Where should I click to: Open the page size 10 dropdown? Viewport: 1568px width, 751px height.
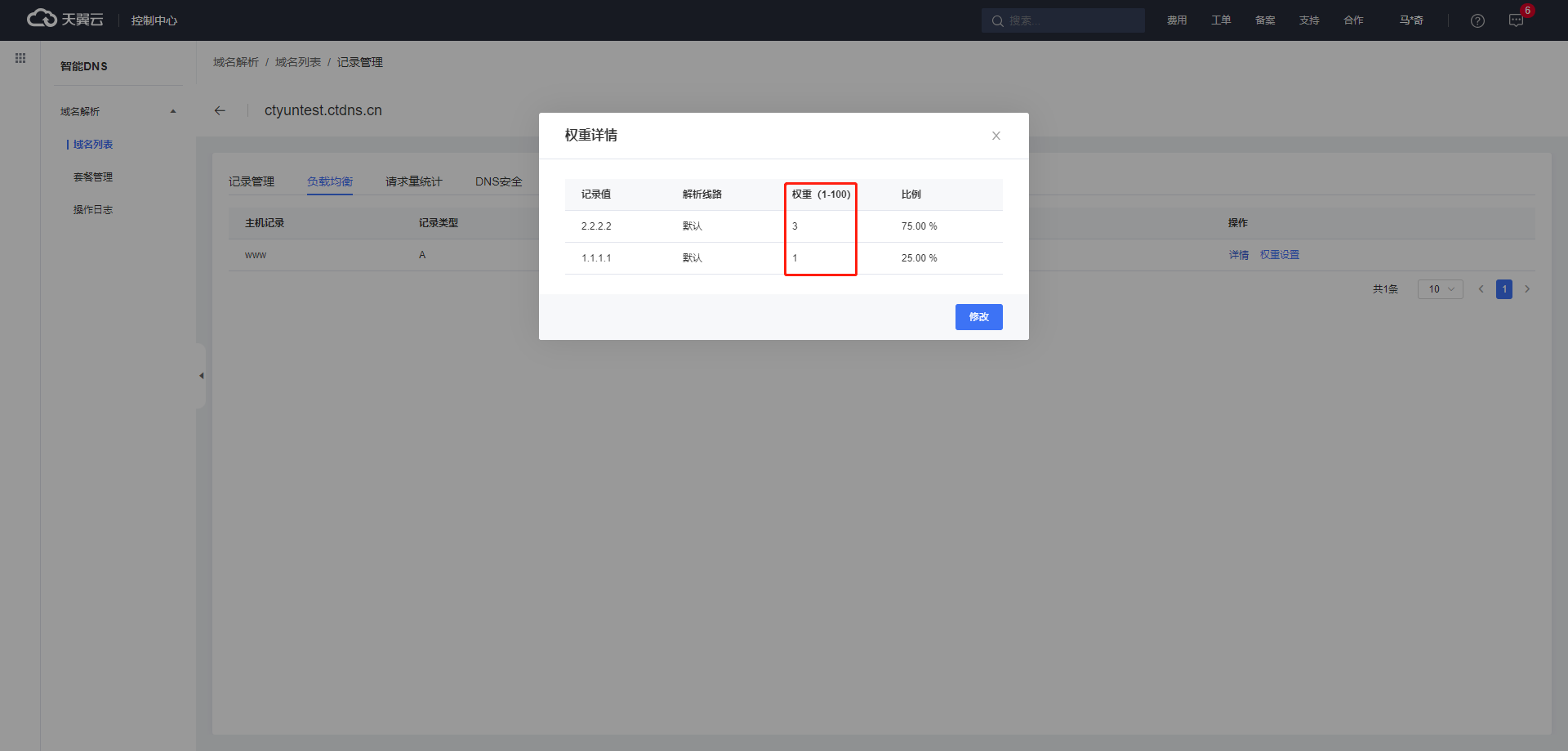[1441, 289]
